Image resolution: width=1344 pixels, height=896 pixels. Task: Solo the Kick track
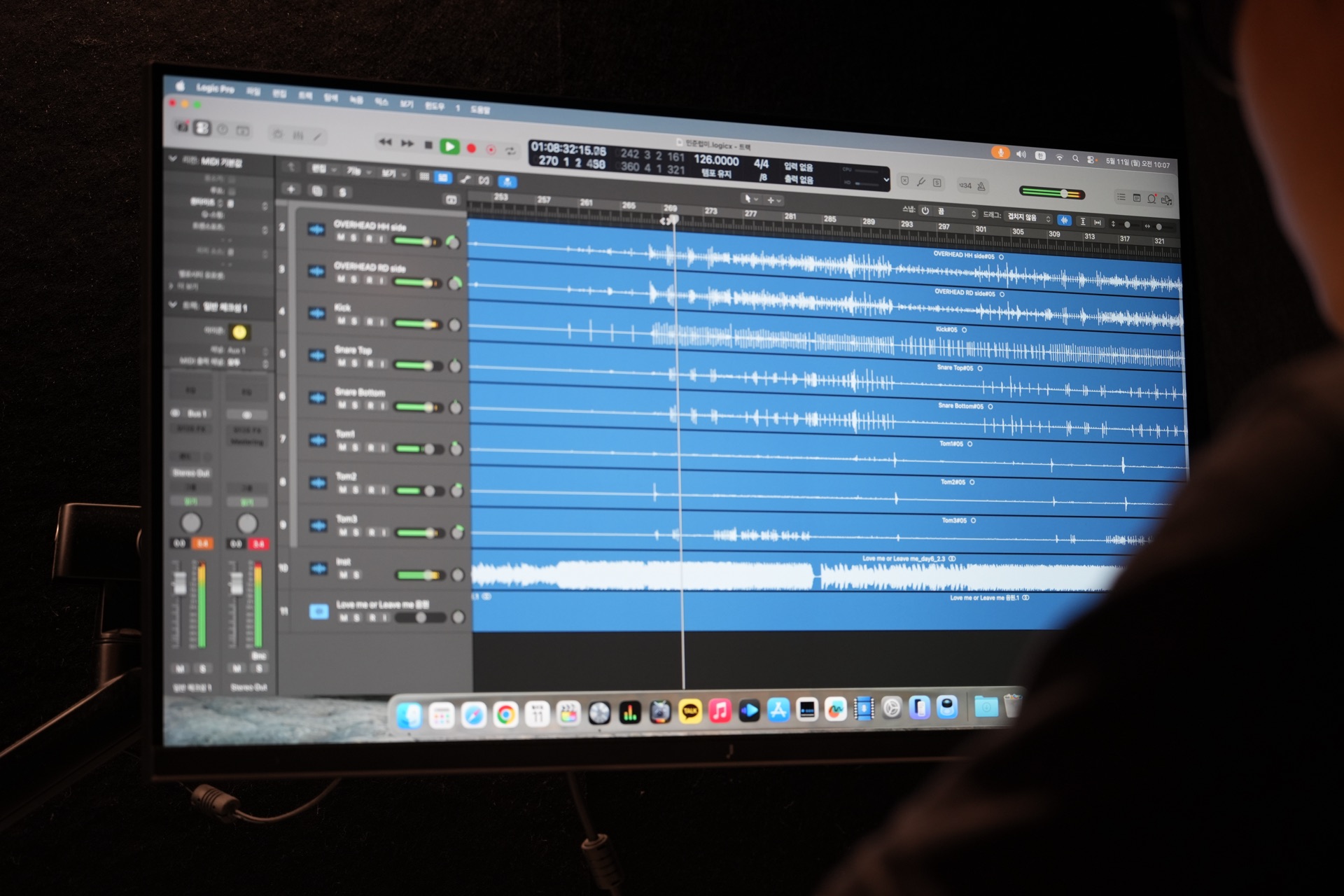(354, 321)
